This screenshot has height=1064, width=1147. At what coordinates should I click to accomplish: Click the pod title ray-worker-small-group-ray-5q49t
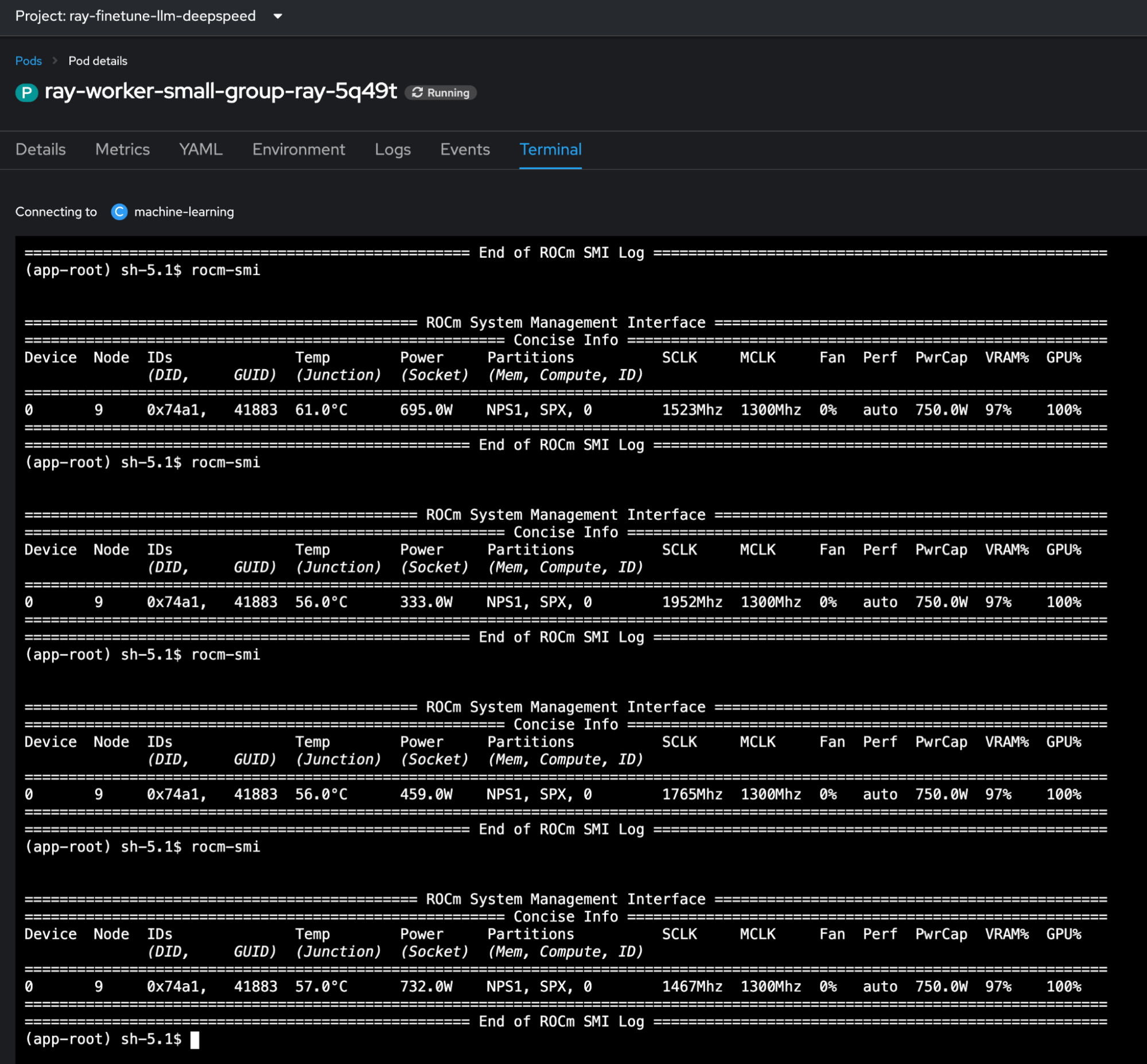click(220, 91)
